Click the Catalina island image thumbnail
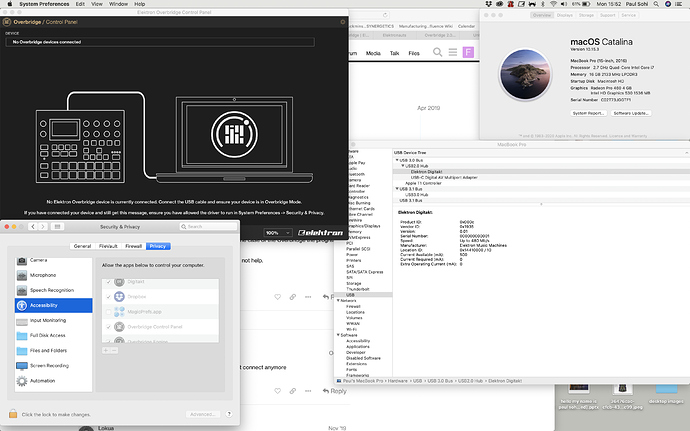Screen dimensions: 690x431 click(x=525, y=74)
